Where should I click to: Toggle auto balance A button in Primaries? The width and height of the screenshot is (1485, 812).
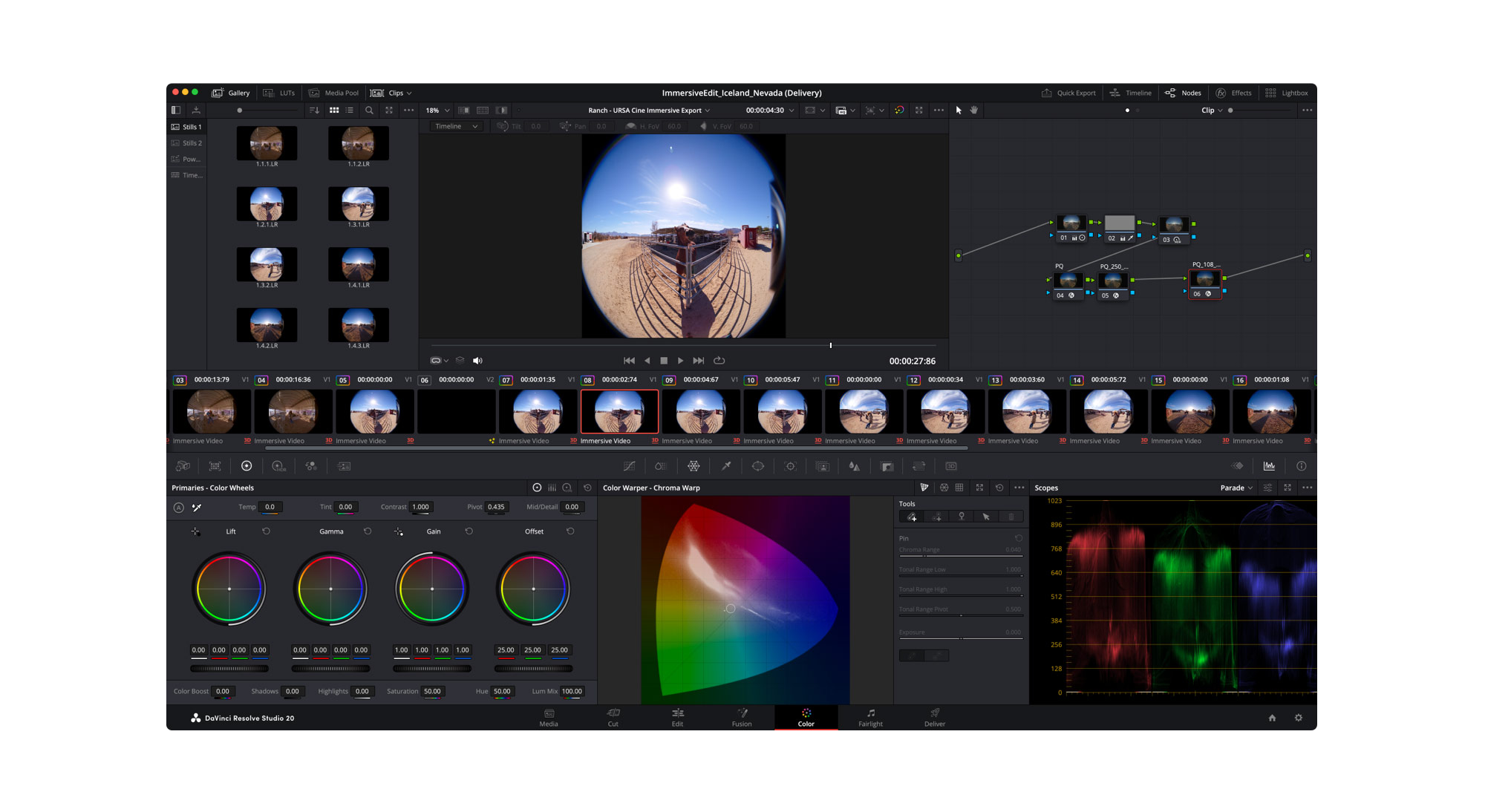(178, 508)
